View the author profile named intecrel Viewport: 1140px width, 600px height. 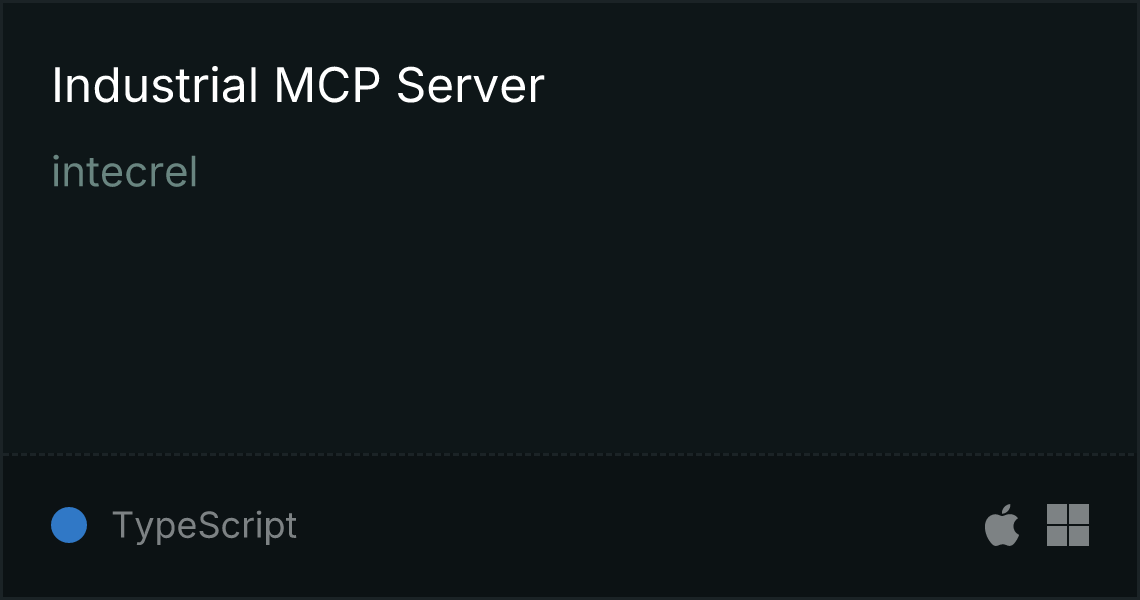[124, 172]
